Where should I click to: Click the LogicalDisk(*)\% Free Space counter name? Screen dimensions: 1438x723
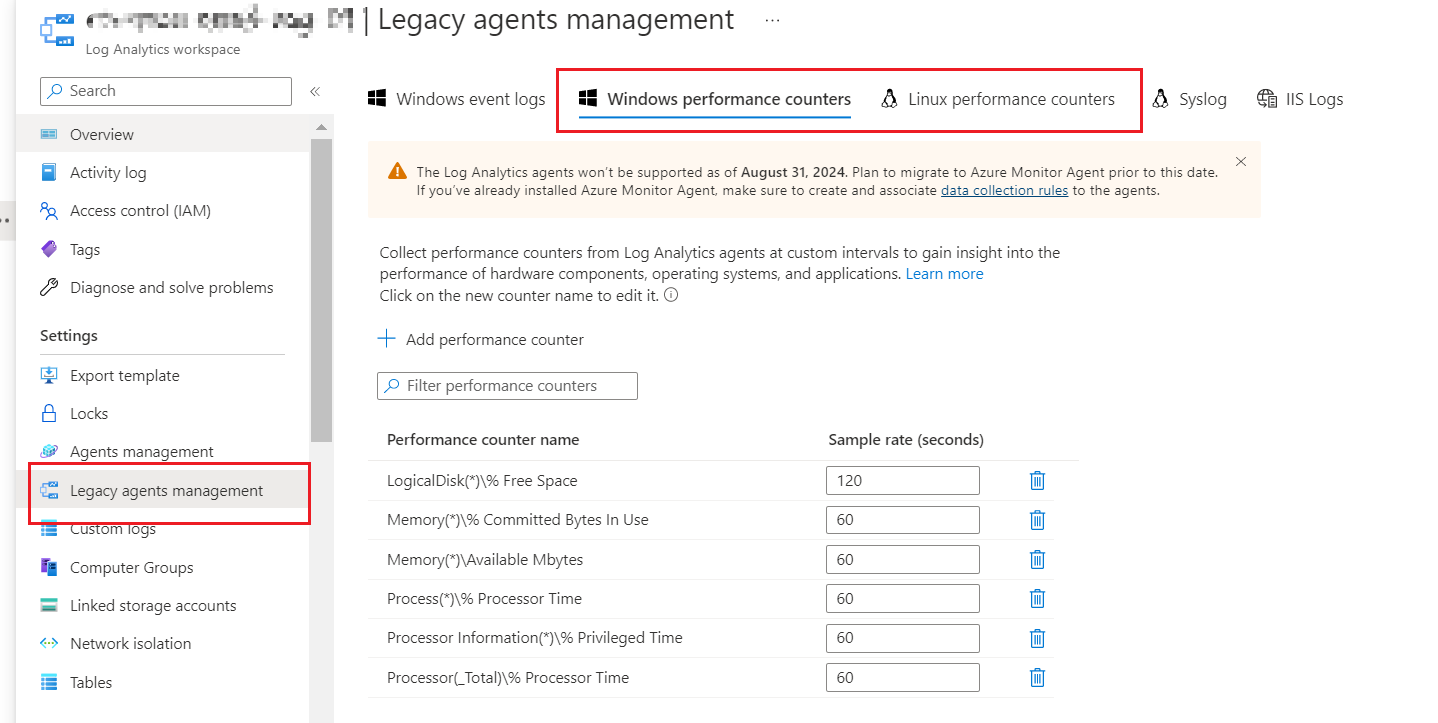coord(482,481)
